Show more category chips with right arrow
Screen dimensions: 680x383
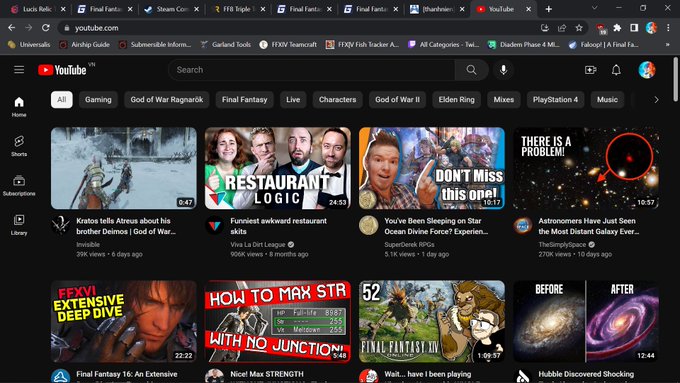click(x=656, y=100)
